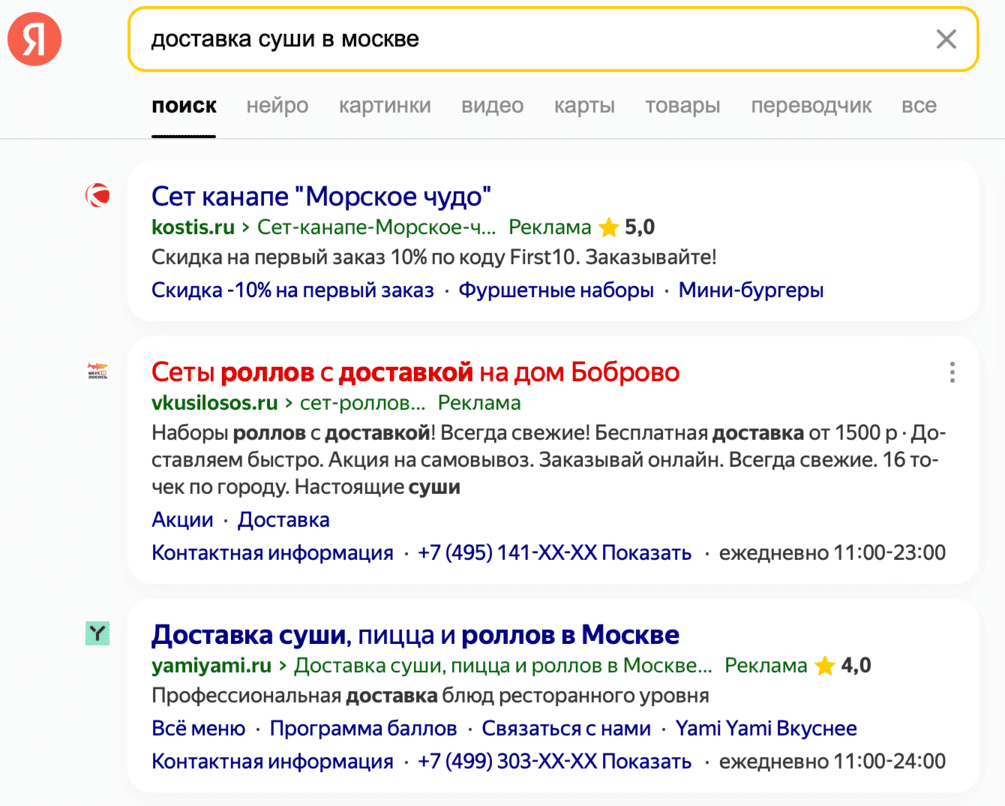Open the Сет-канапе-Морское-ч... breadcrumb link

(x=376, y=227)
